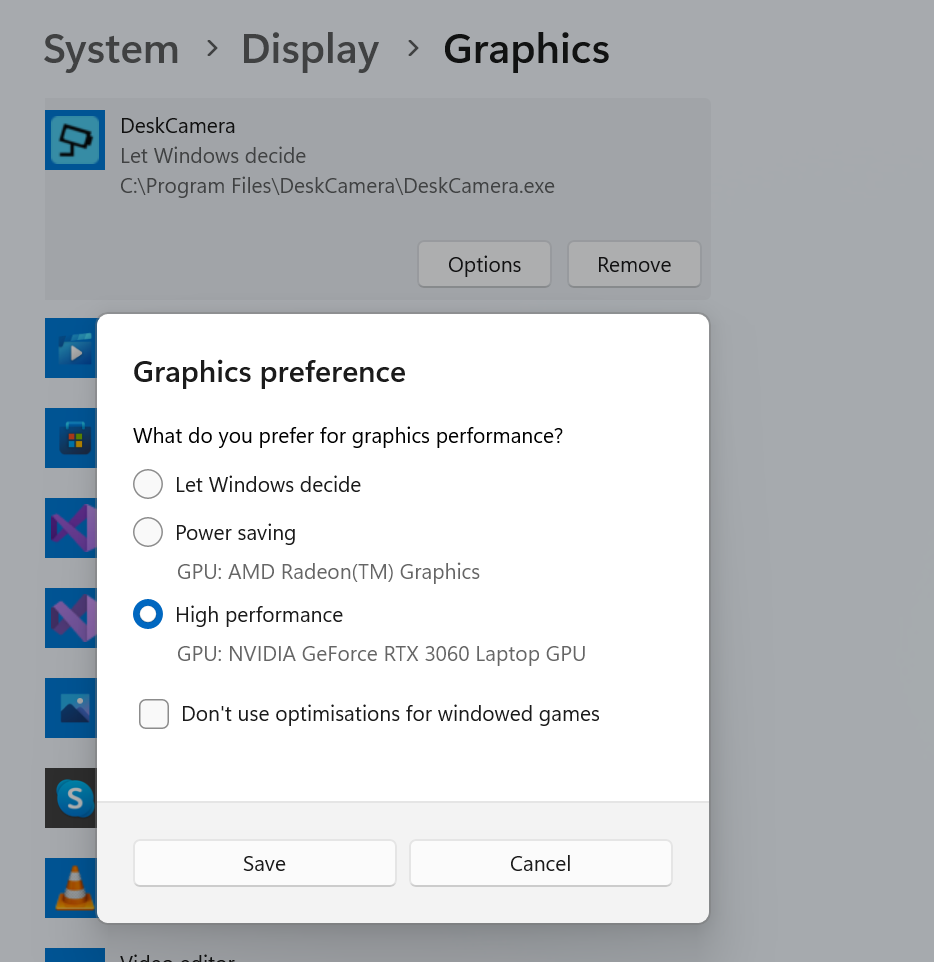Viewport: 934px width, 962px height.
Task: Remove DeskCamera from the list
Action: click(634, 265)
